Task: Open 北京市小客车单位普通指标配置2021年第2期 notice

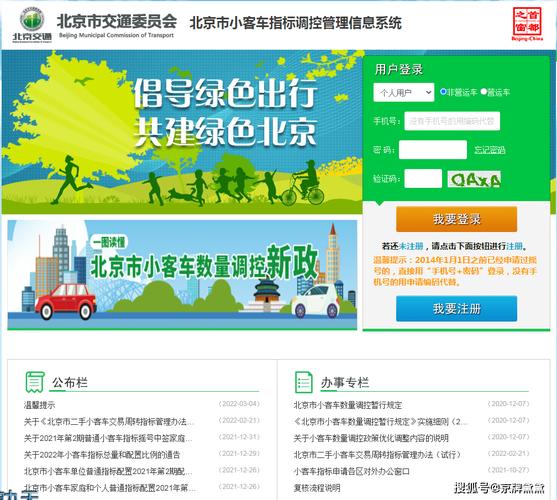Action: pyautogui.click(x=108, y=471)
